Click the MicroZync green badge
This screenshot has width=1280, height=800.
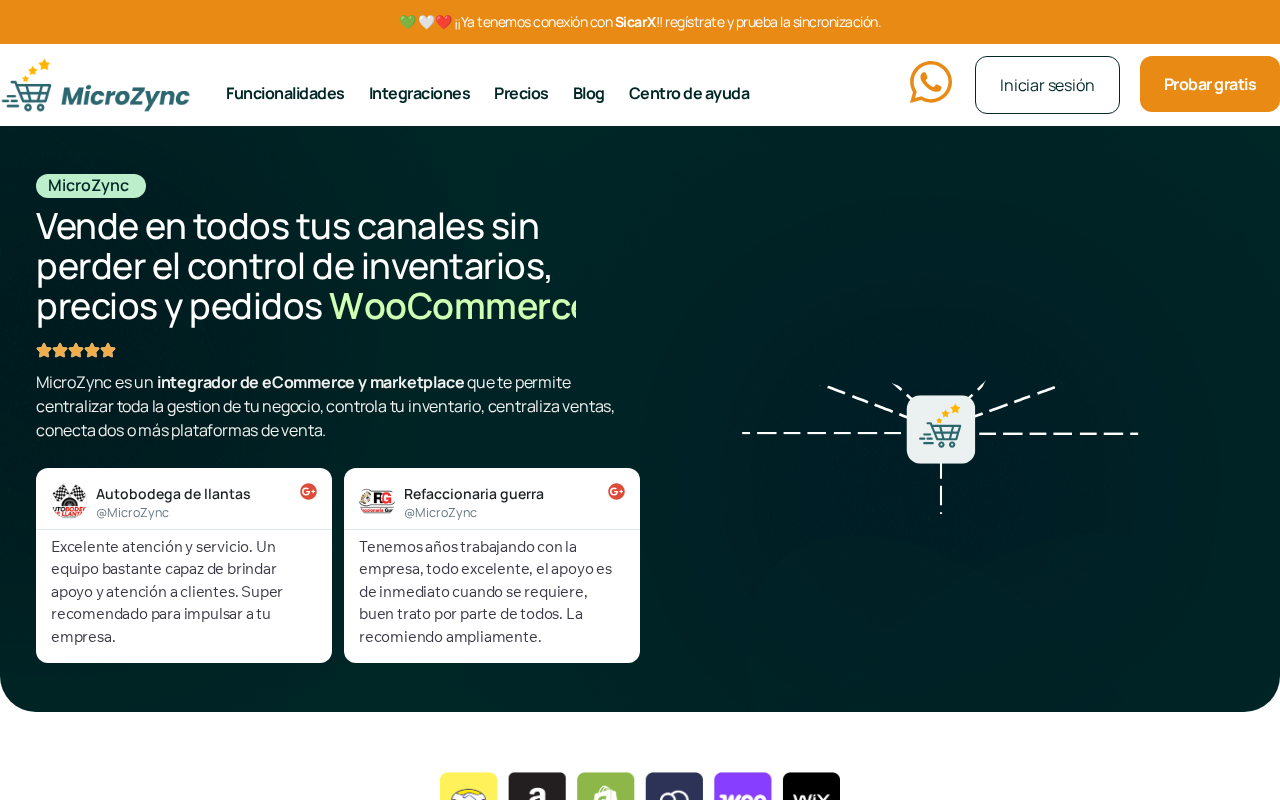pos(91,186)
